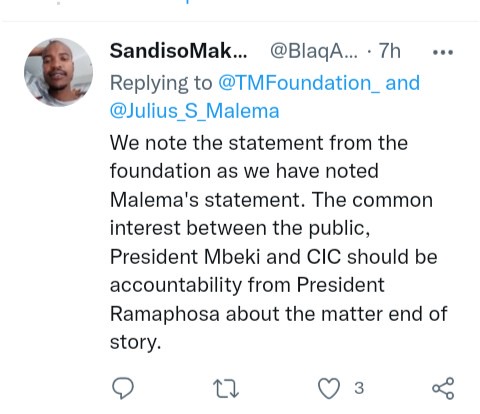Click the "Replying to" label
Image resolution: width=480 pixels, height=414 pixels.
161,83
